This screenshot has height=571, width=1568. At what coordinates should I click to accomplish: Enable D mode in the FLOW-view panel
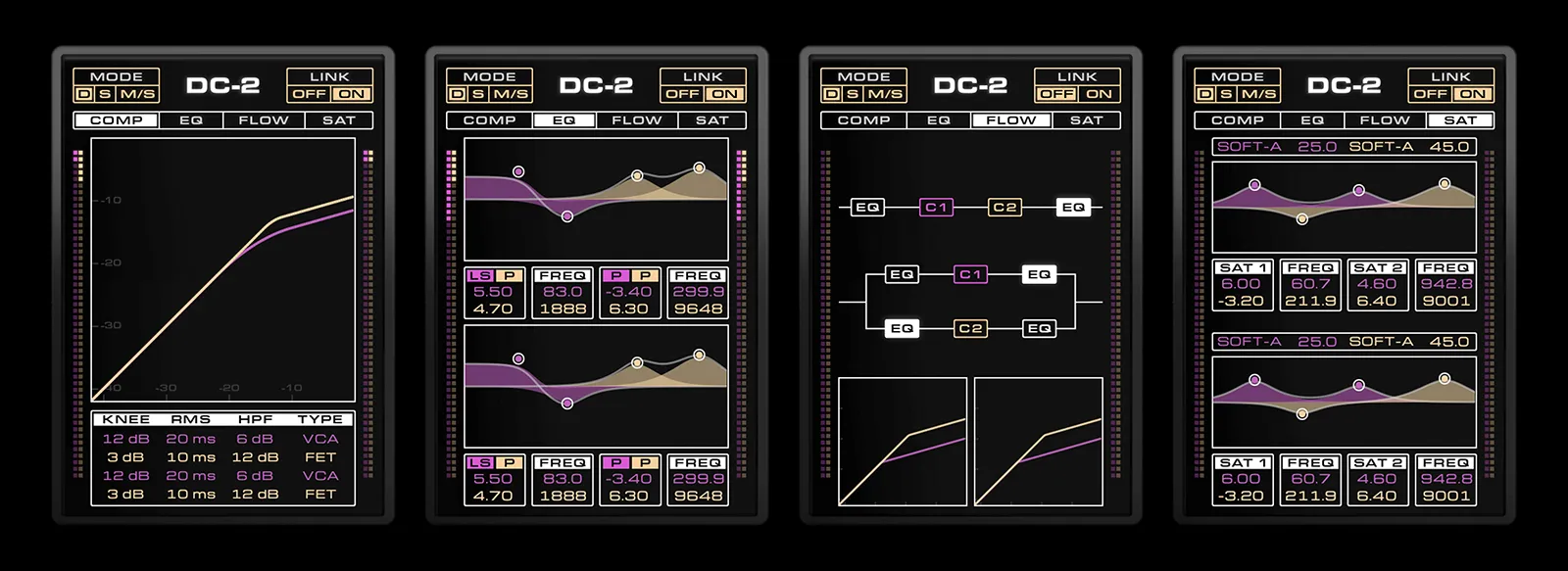pos(831,94)
